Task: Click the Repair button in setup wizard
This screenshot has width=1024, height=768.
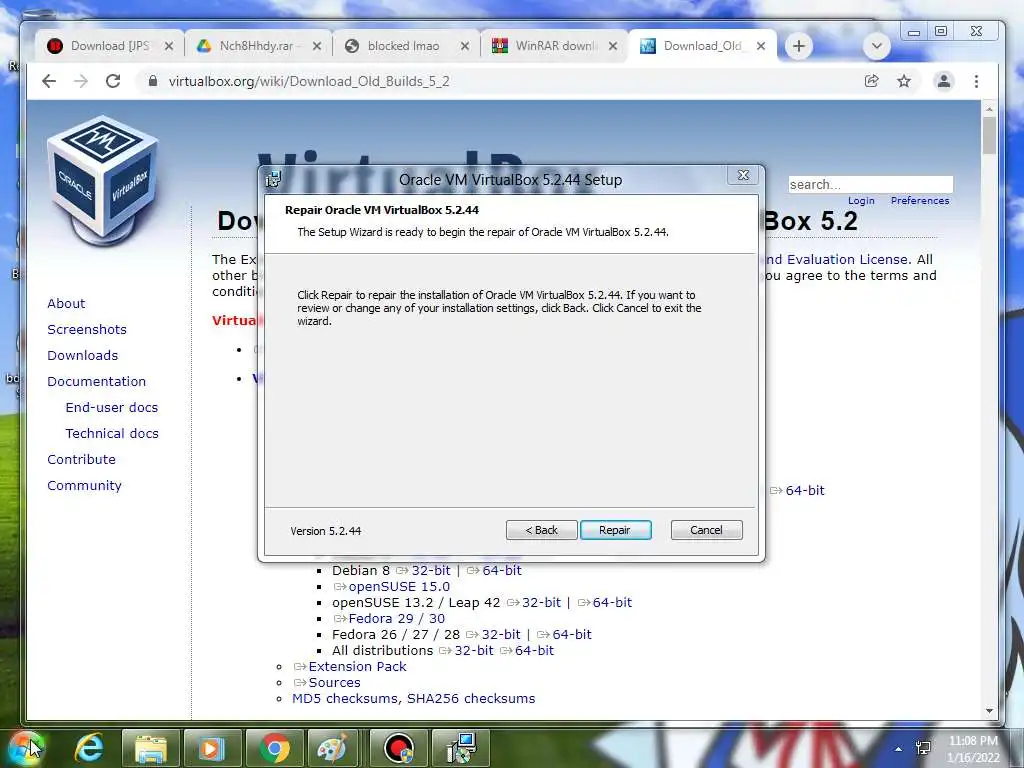Action: 615,530
